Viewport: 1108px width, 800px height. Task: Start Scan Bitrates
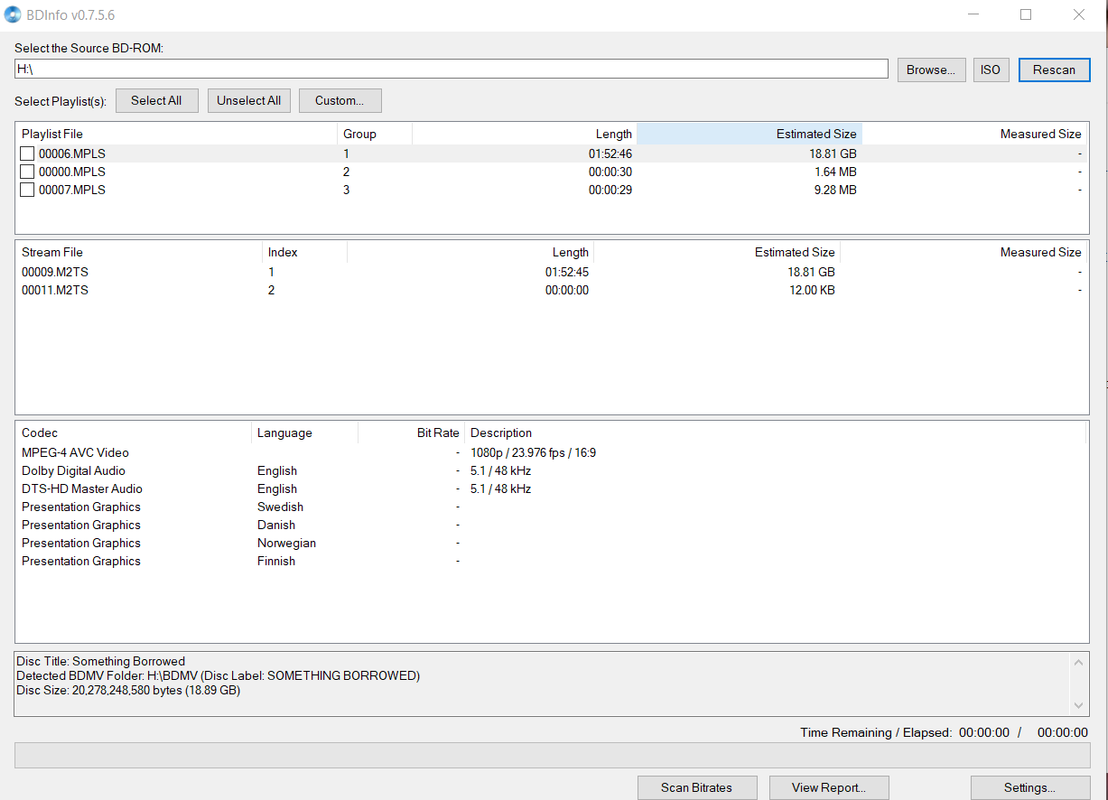697,787
